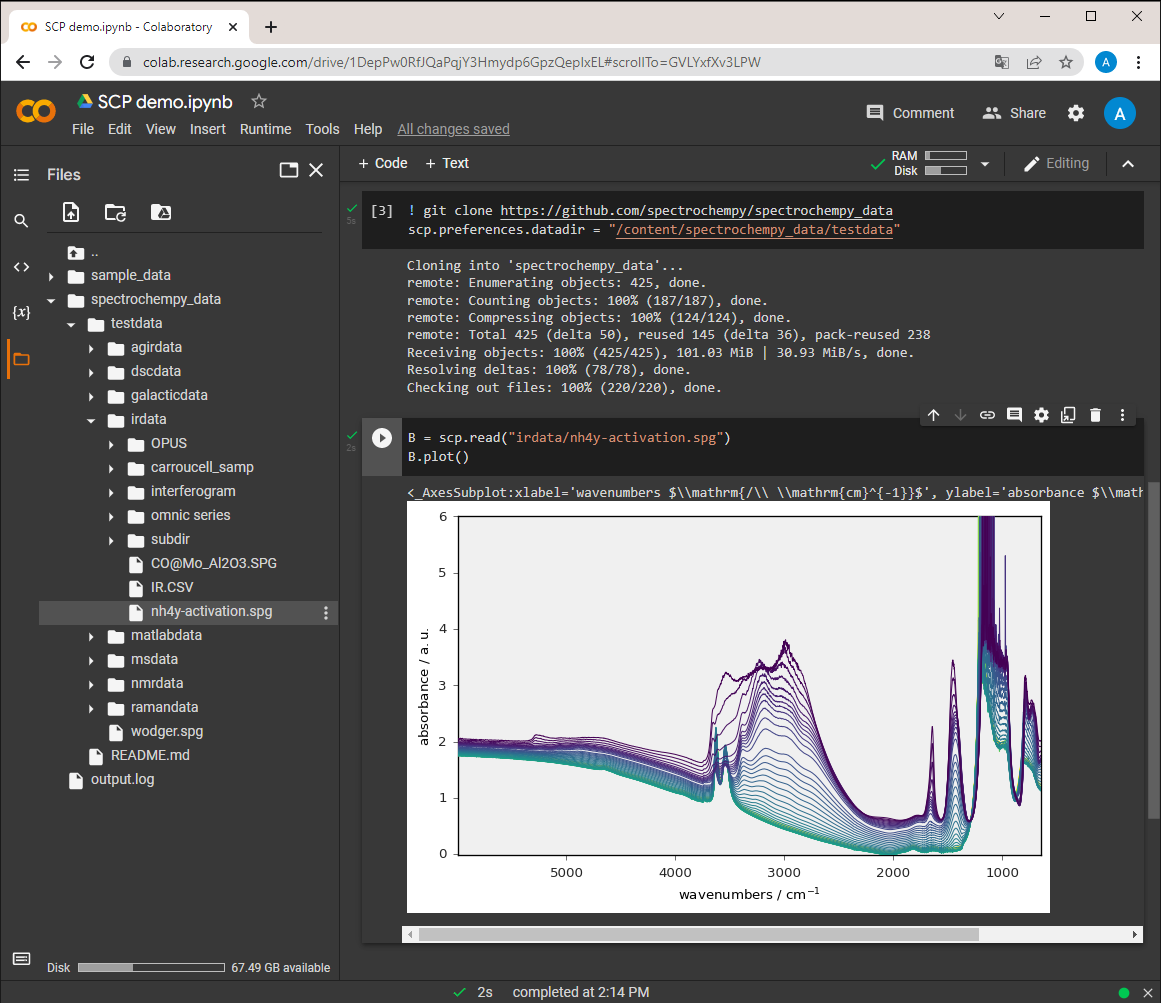Click the Mount Drive icon
Screen dimensions: 1161x1003
click(161, 213)
